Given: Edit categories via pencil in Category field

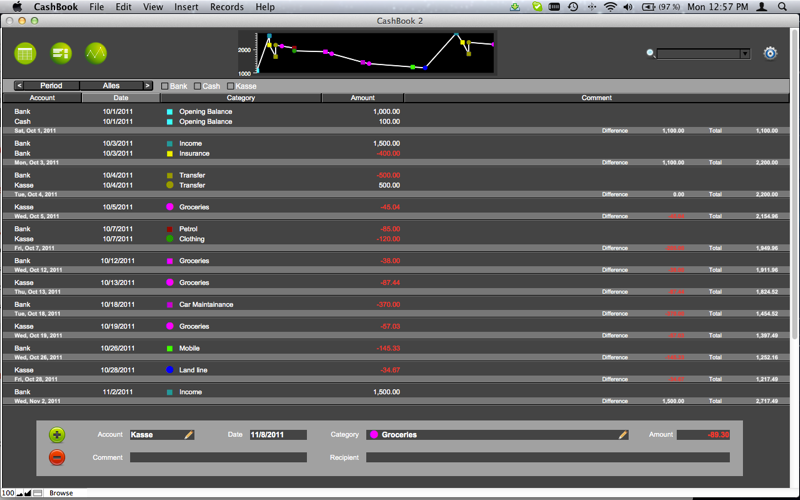Looking at the screenshot, I should pyautogui.click(x=622, y=435).
